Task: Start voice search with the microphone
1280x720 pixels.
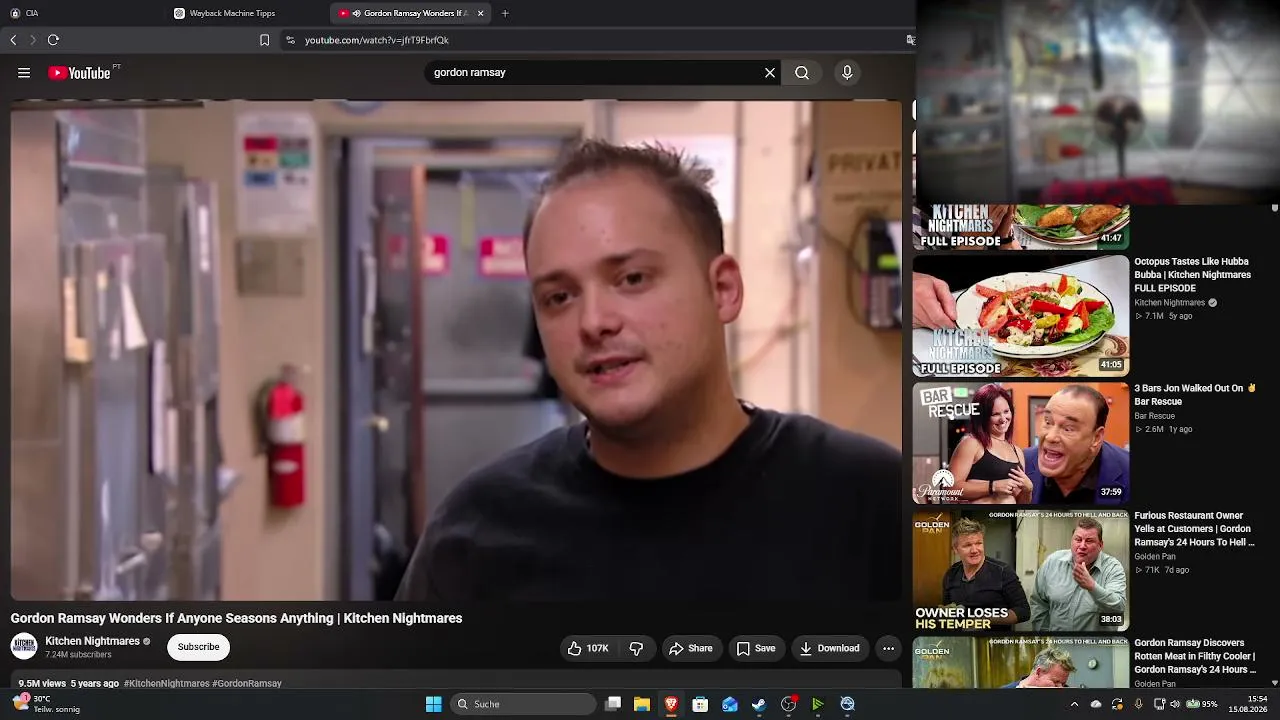Action: [x=847, y=73]
